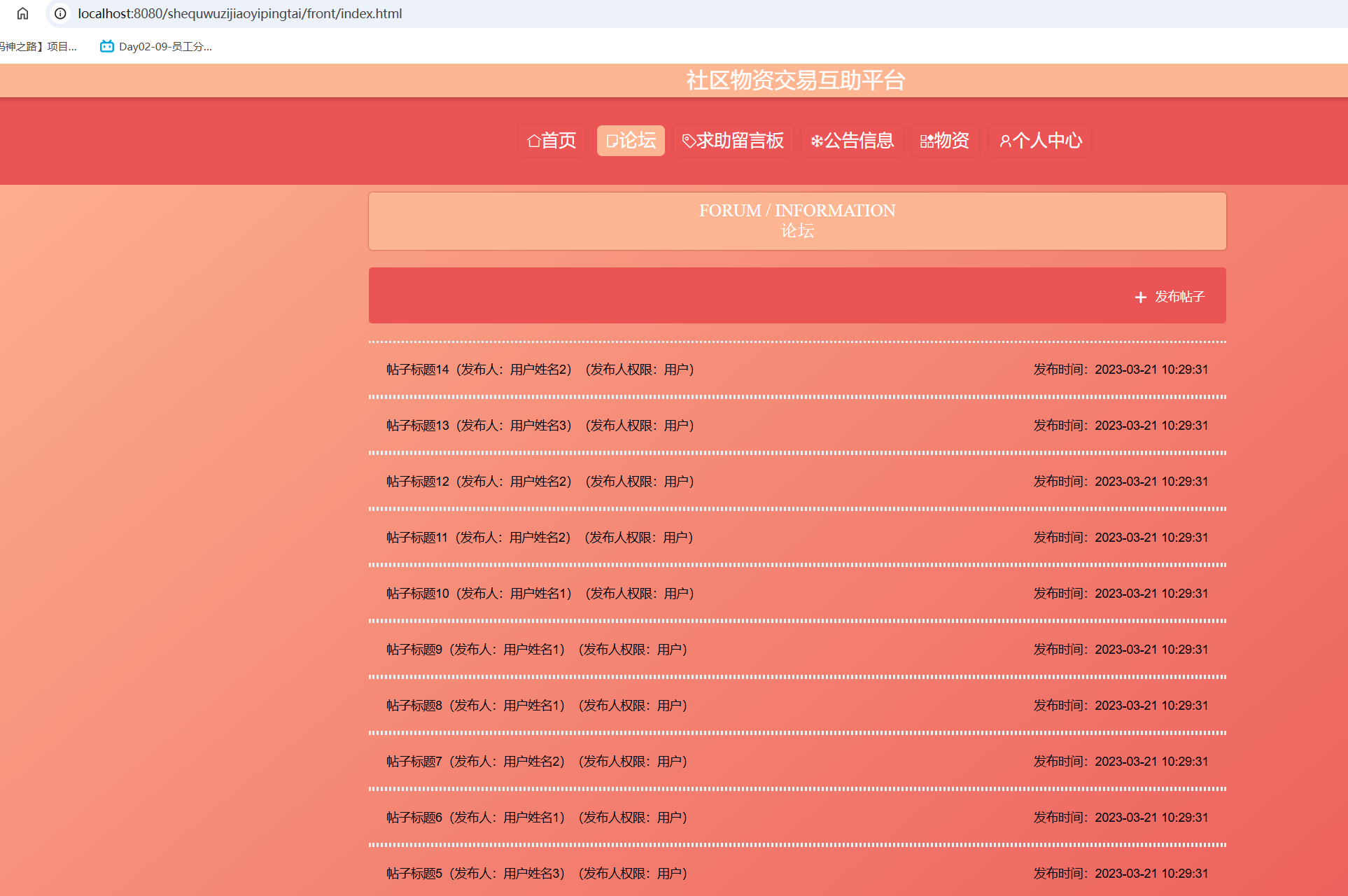Open post 帖子标题13 by 用户姓名3
1348x896 pixels.
[x=418, y=426]
